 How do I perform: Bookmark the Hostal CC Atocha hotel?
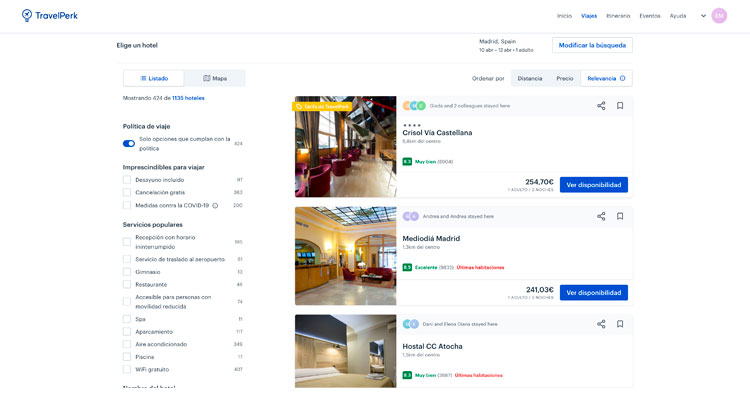620,324
